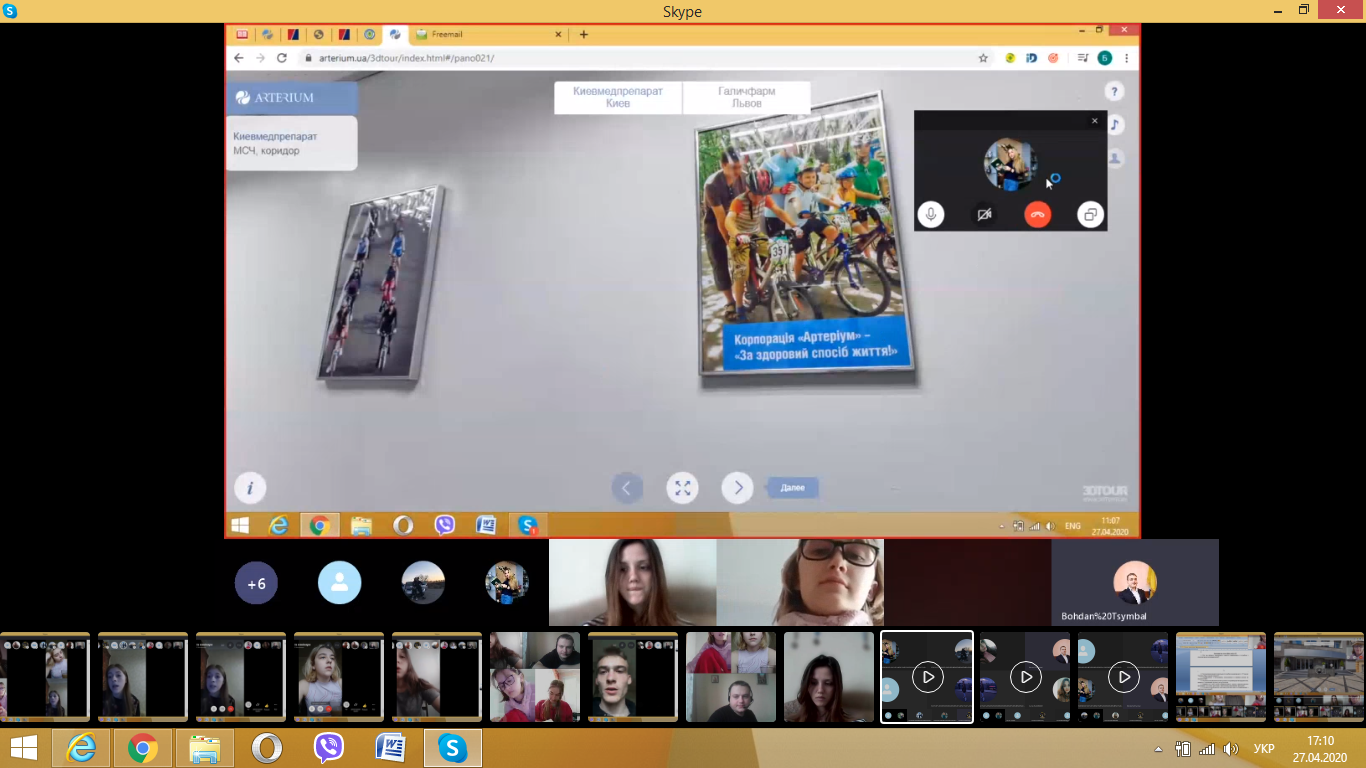Click the Skype logo in the title bar
The height and width of the screenshot is (768, 1366).
tap(10, 11)
